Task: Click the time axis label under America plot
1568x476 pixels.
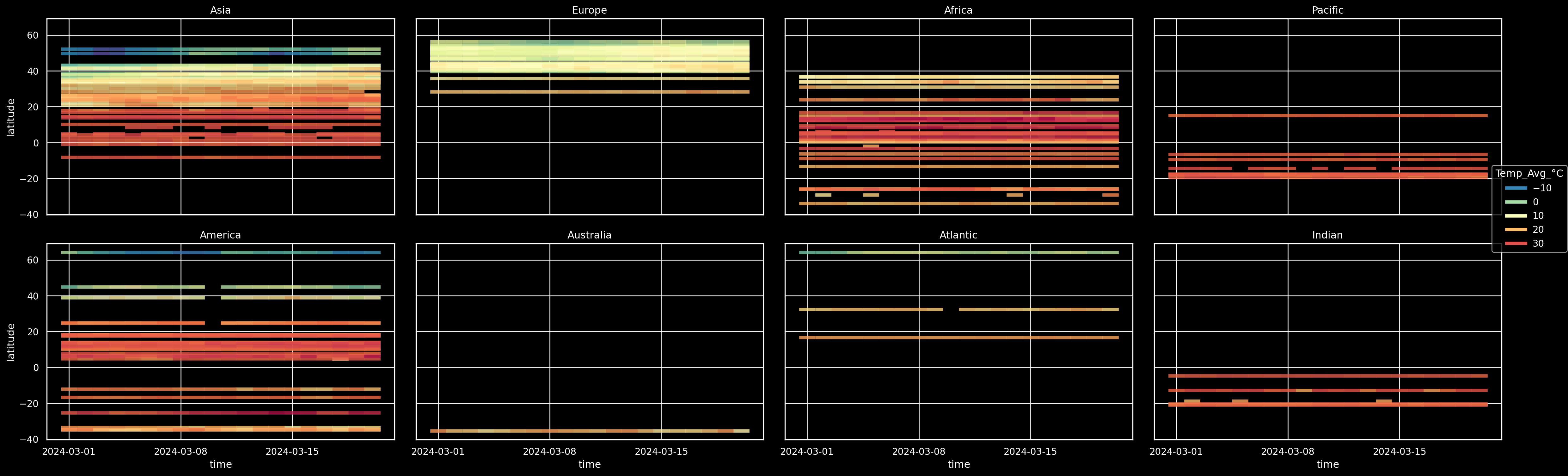Action: click(220, 464)
